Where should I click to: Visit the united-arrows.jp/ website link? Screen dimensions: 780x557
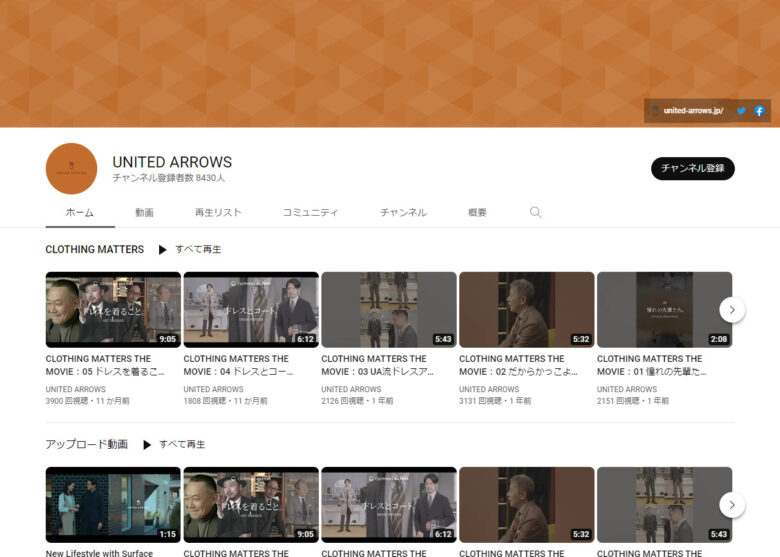click(x=693, y=110)
